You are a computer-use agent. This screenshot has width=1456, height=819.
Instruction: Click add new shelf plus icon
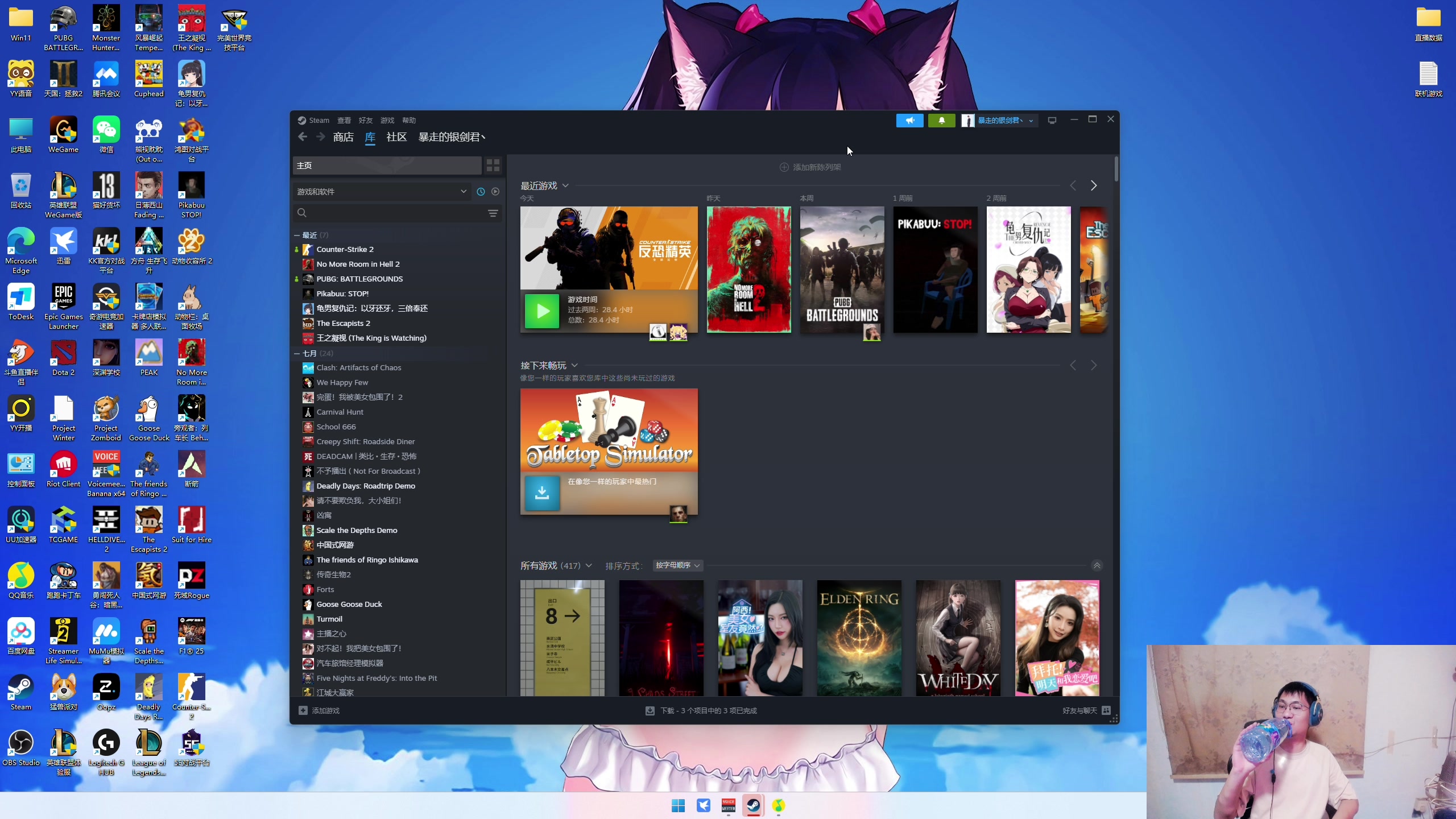(x=784, y=167)
